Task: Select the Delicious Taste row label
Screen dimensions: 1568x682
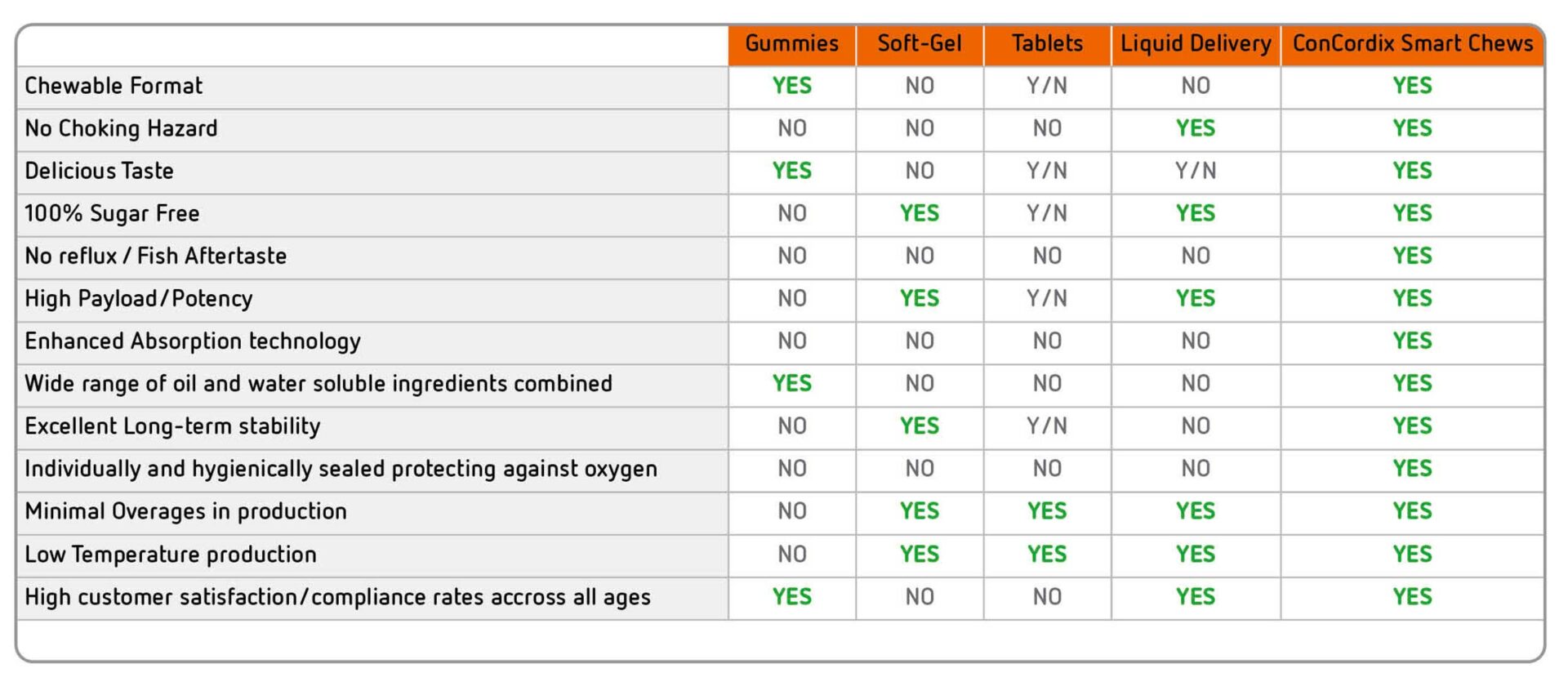Action: pos(99,171)
